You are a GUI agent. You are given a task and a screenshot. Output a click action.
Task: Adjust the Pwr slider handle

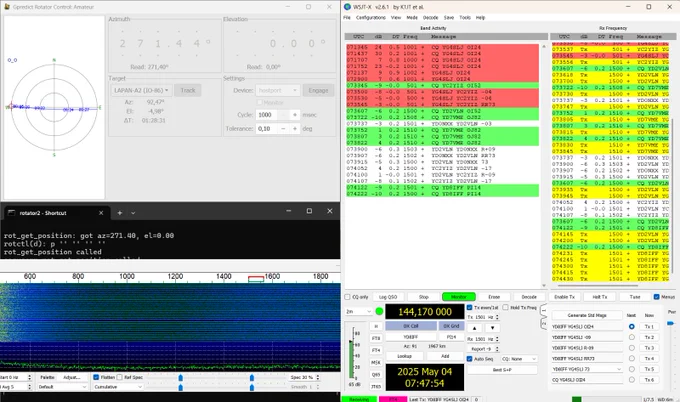[670, 323]
